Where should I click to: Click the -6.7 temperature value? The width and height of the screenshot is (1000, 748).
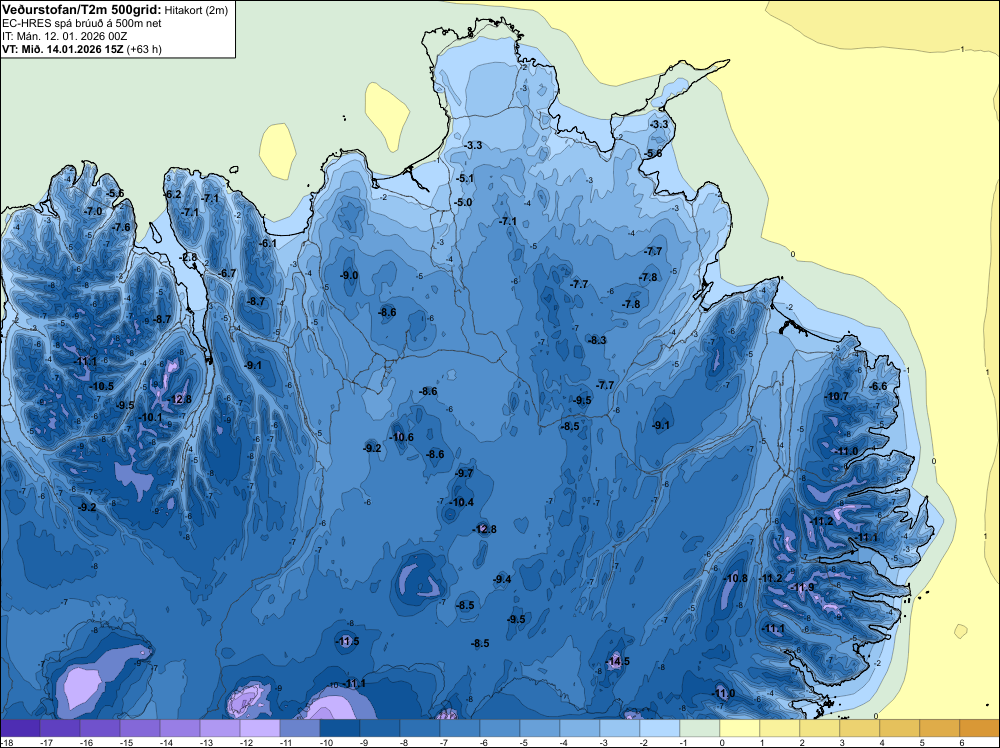pos(227,274)
